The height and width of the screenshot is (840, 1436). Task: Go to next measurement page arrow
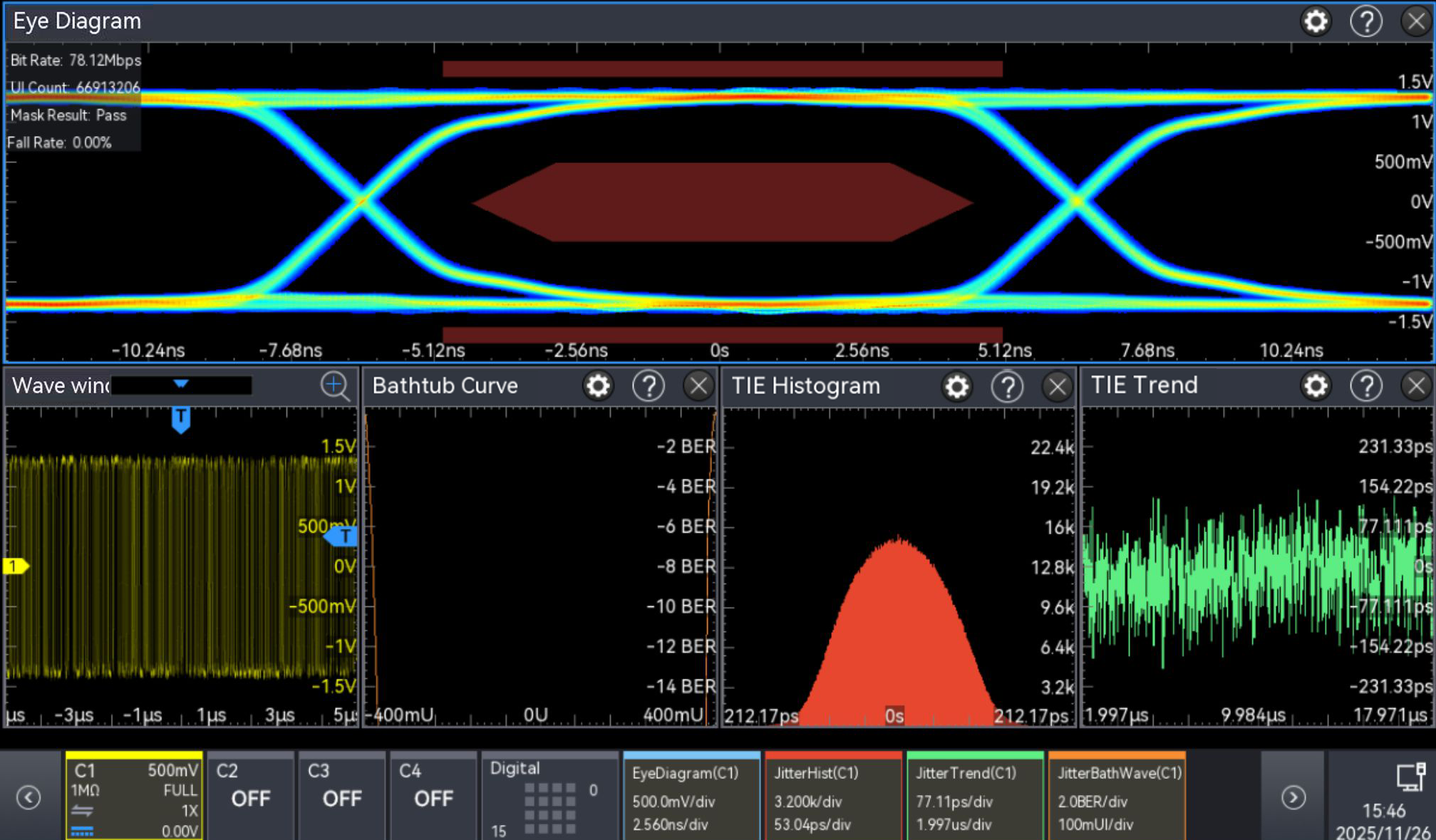coord(1293,797)
